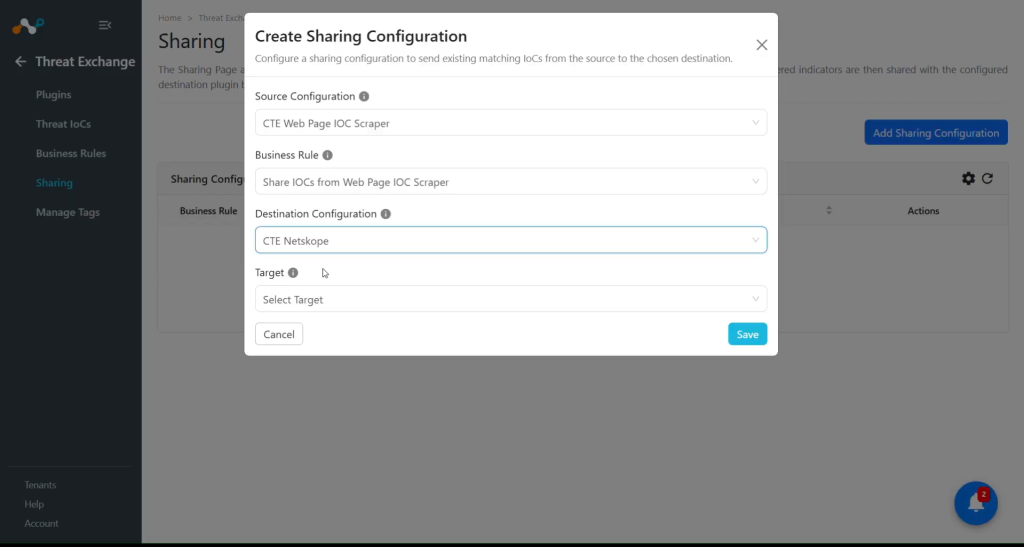Click the Business Rule info icon

click(x=327, y=155)
